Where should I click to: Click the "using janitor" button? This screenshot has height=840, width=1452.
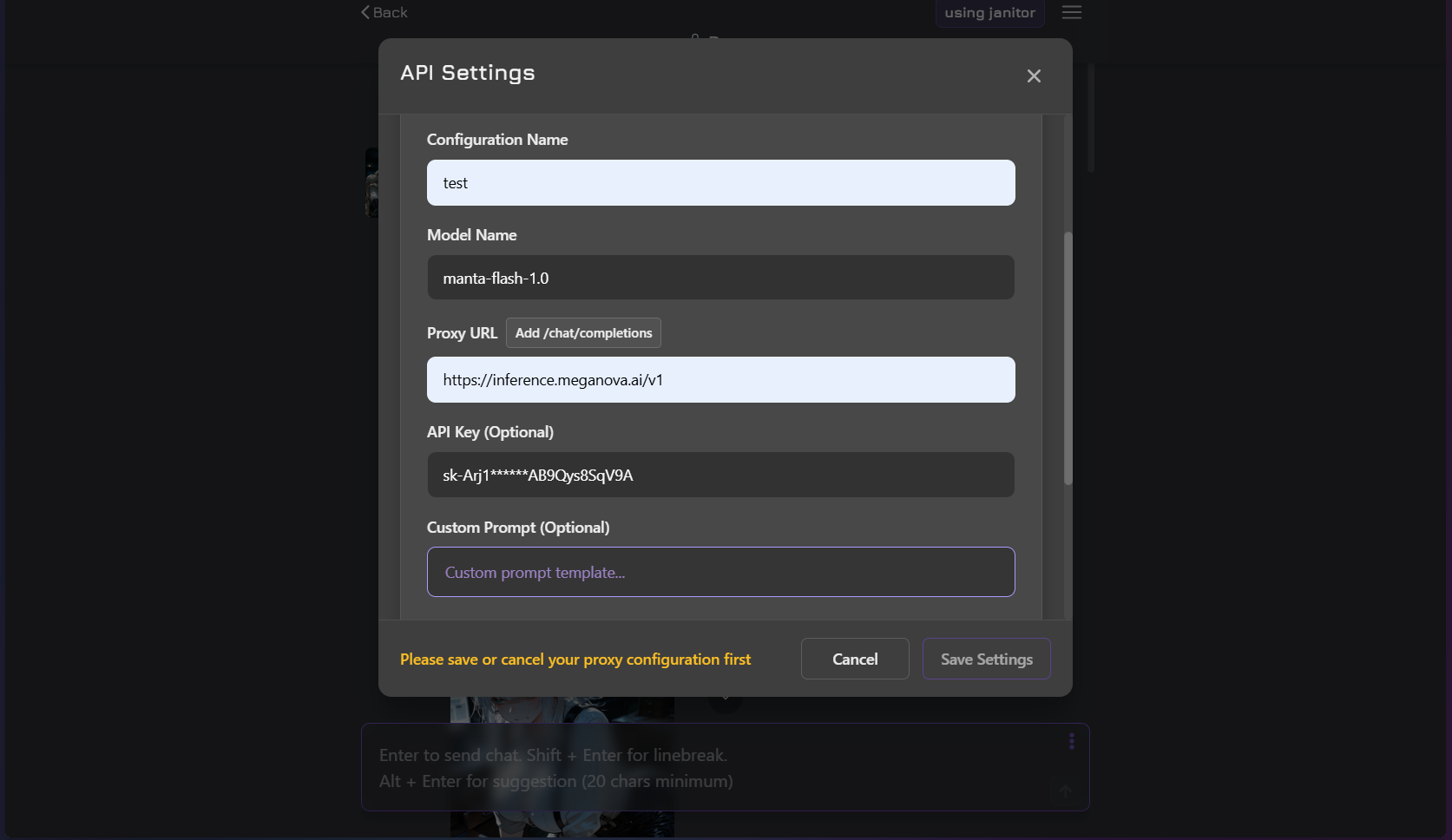coord(989,13)
